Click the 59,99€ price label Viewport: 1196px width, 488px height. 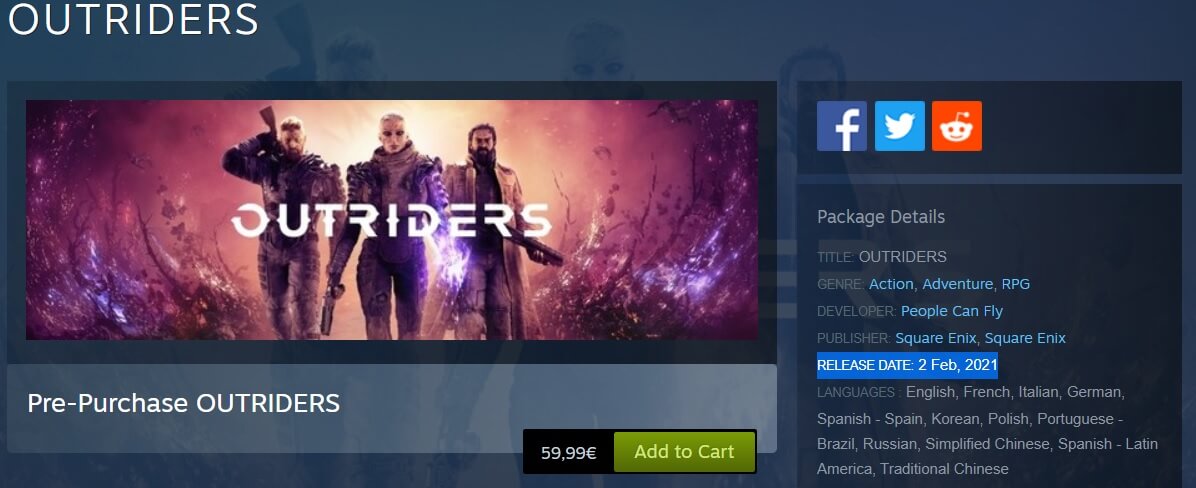tap(568, 452)
